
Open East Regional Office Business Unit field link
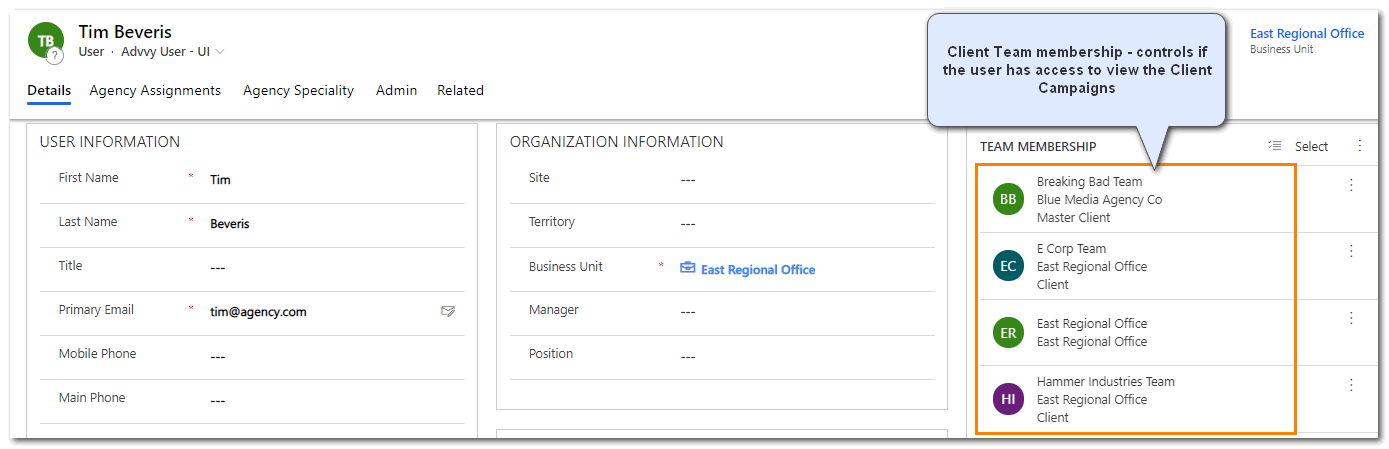757,269
